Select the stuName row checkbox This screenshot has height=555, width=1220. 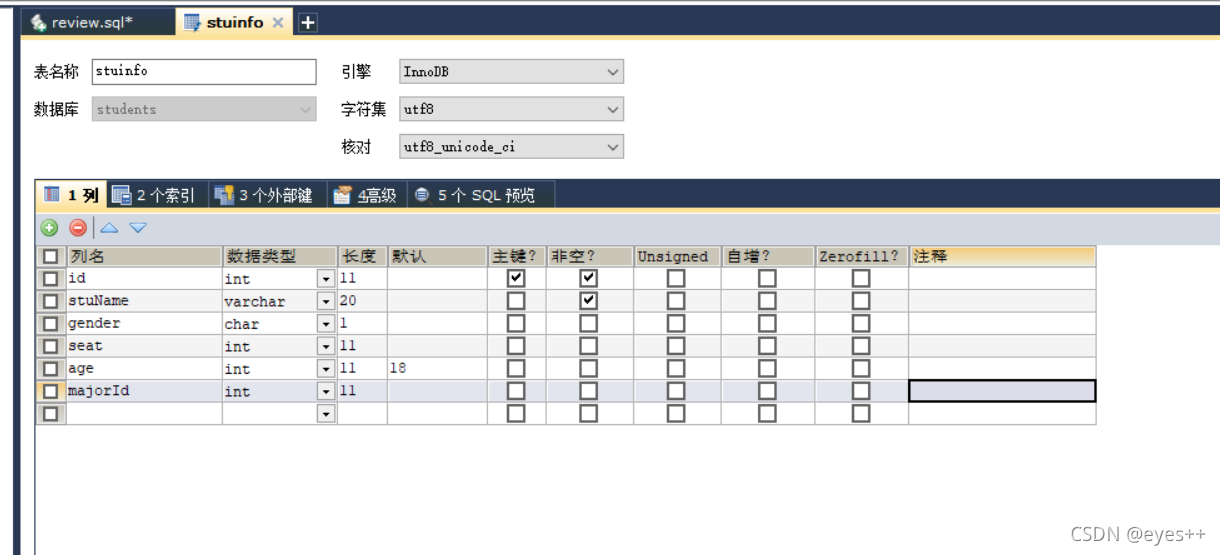[x=50, y=301]
